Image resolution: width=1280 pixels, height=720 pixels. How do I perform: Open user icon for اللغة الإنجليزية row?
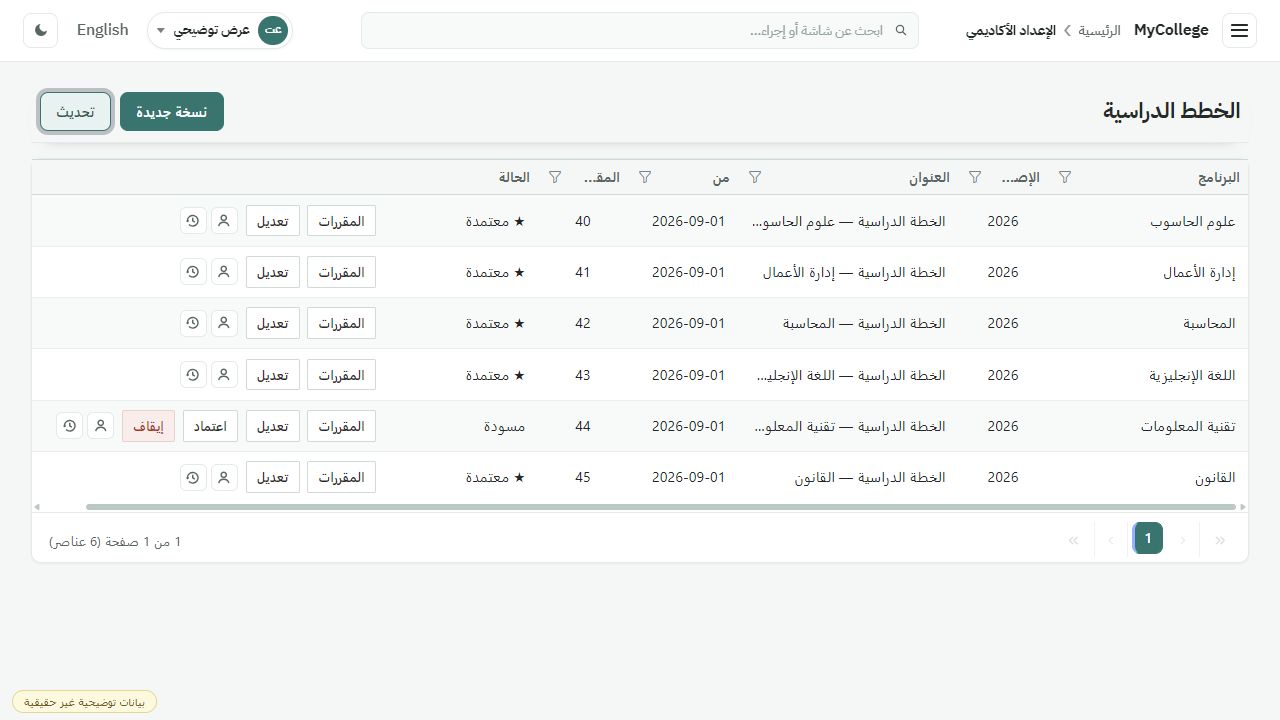(224, 375)
